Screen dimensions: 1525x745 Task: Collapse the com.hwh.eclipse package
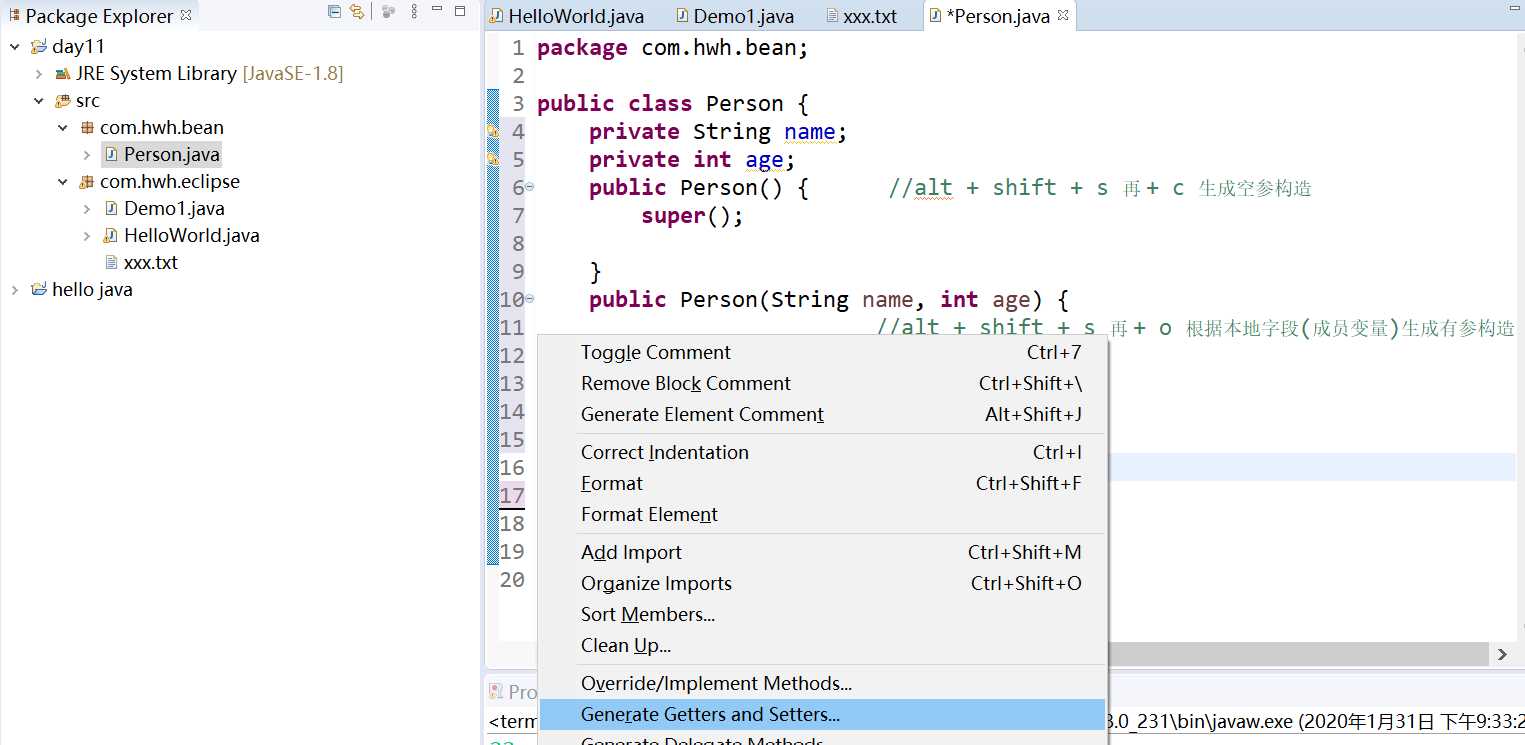(62, 182)
